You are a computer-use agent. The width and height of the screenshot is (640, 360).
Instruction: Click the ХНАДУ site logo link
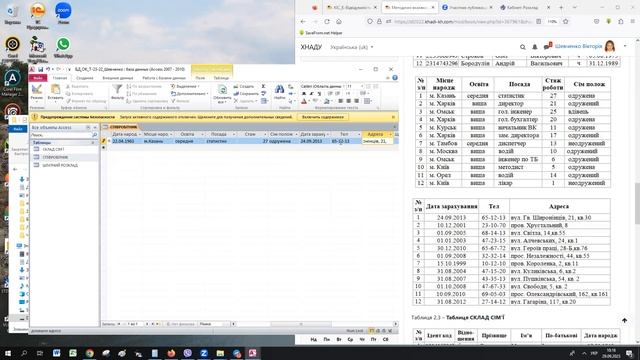[311, 47]
